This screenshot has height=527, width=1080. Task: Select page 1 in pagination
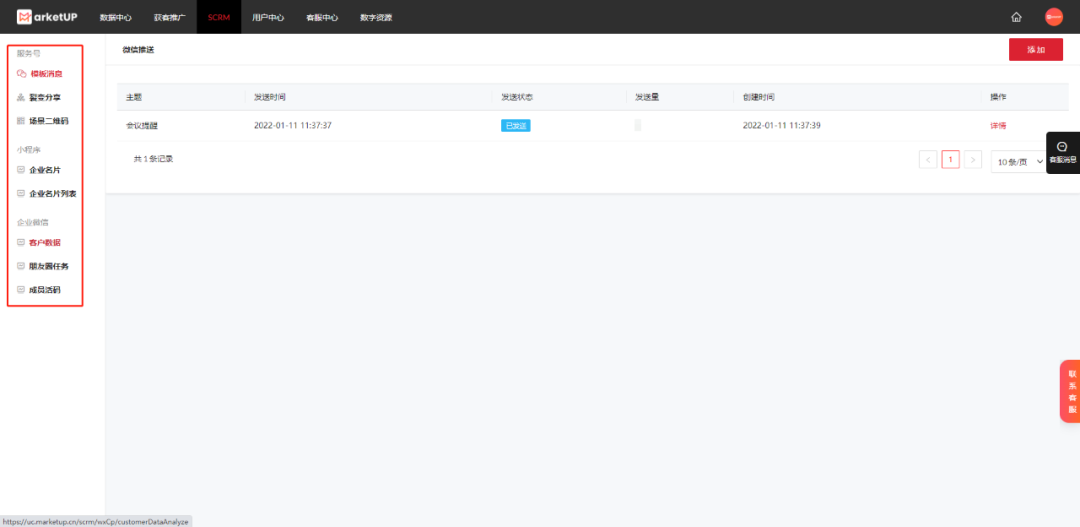[x=951, y=160]
